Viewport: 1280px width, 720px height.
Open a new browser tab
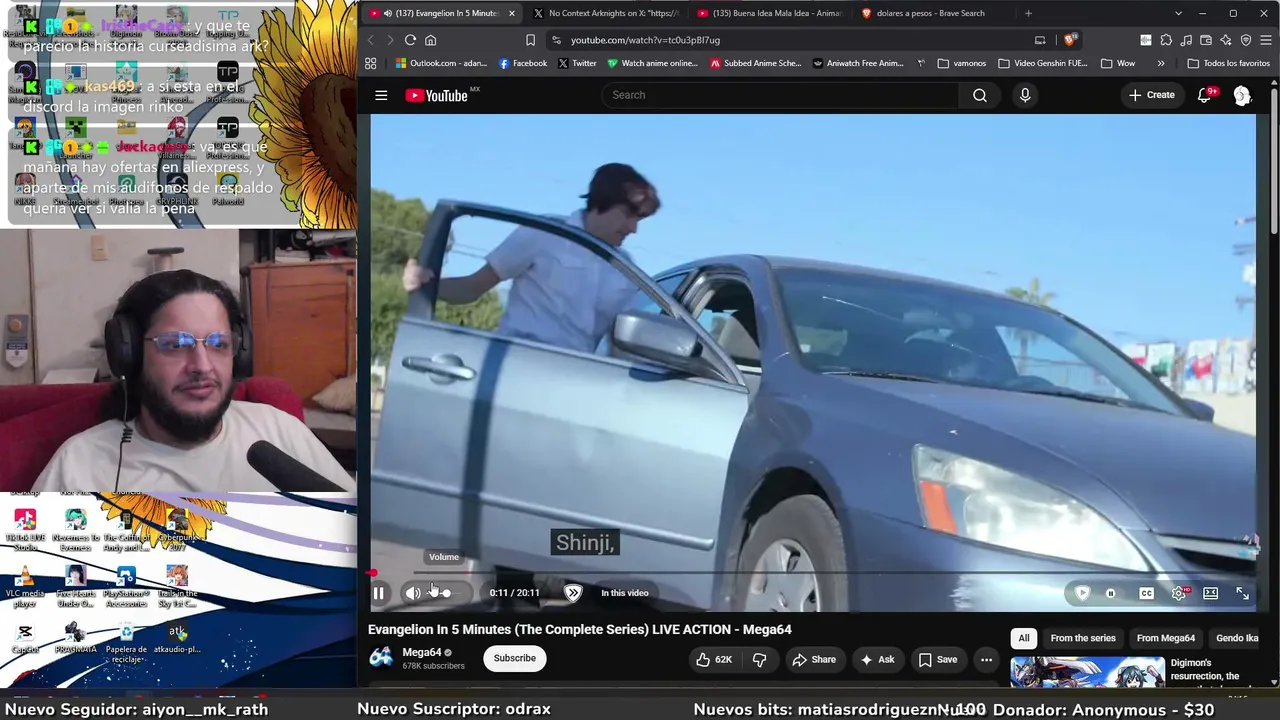(1028, 13)
